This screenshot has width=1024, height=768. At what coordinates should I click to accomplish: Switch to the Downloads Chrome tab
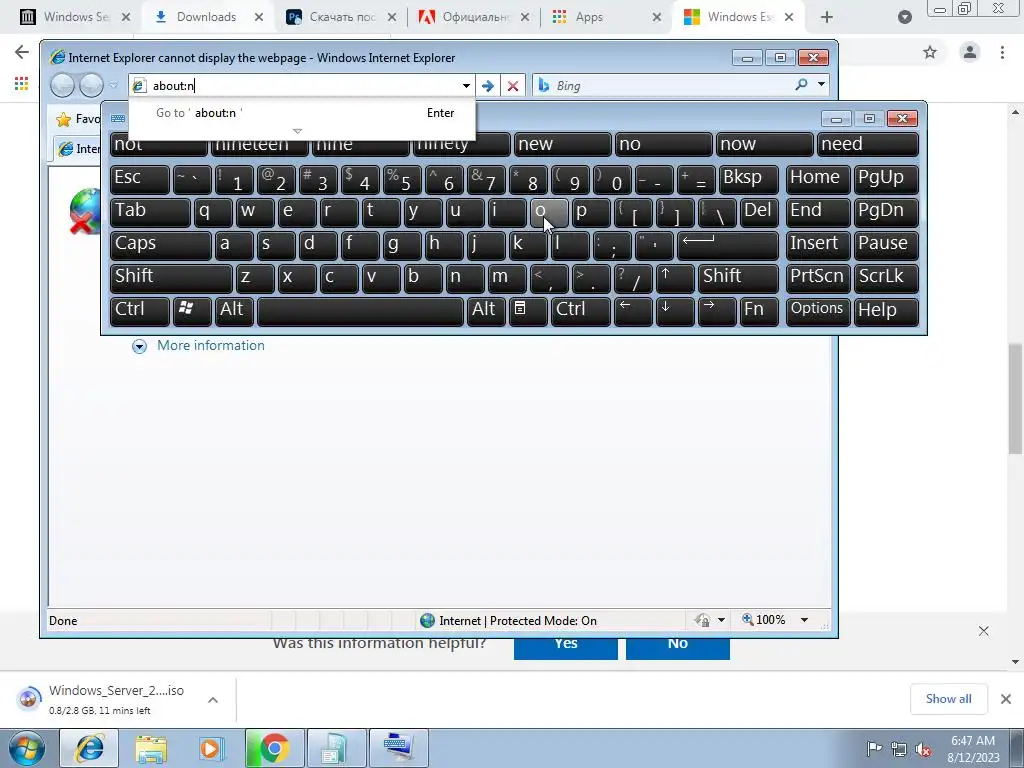(x=204, y=17)
